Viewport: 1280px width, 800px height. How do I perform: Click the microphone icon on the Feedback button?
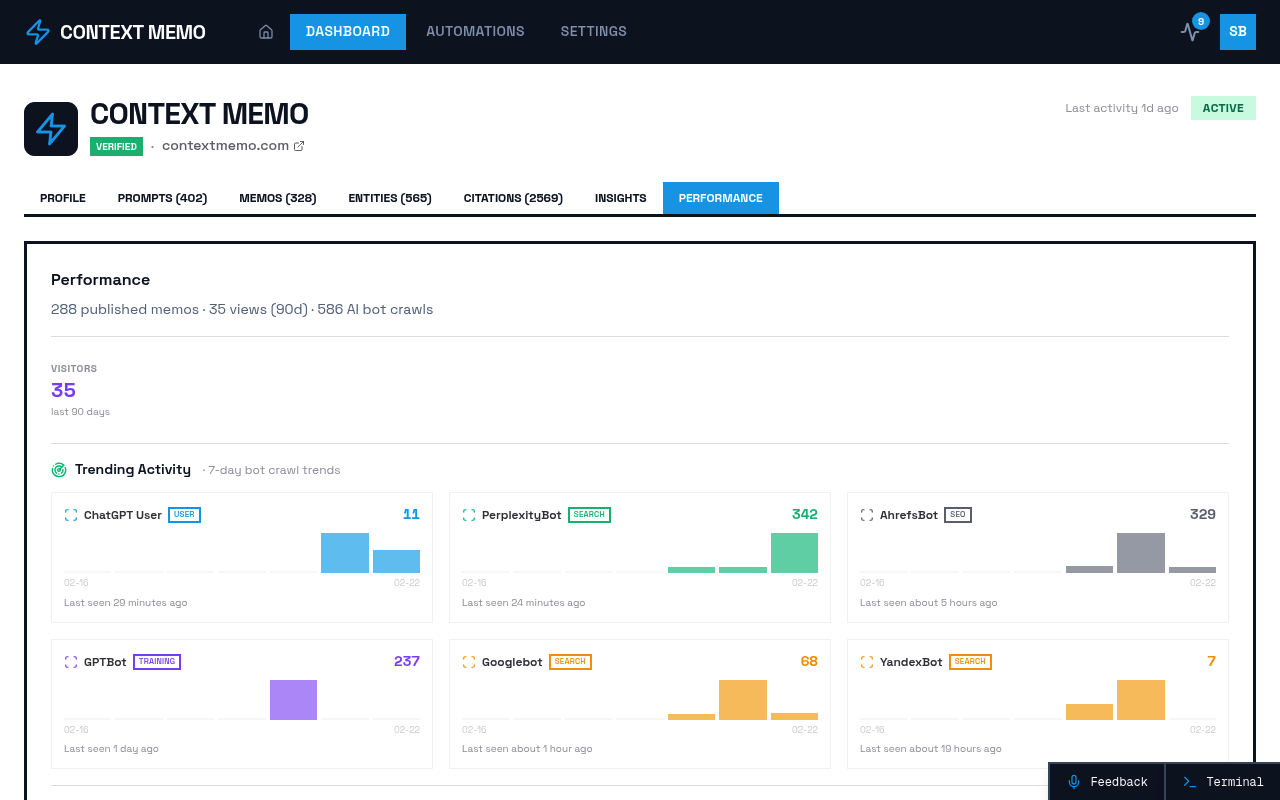click(1074, 782)
